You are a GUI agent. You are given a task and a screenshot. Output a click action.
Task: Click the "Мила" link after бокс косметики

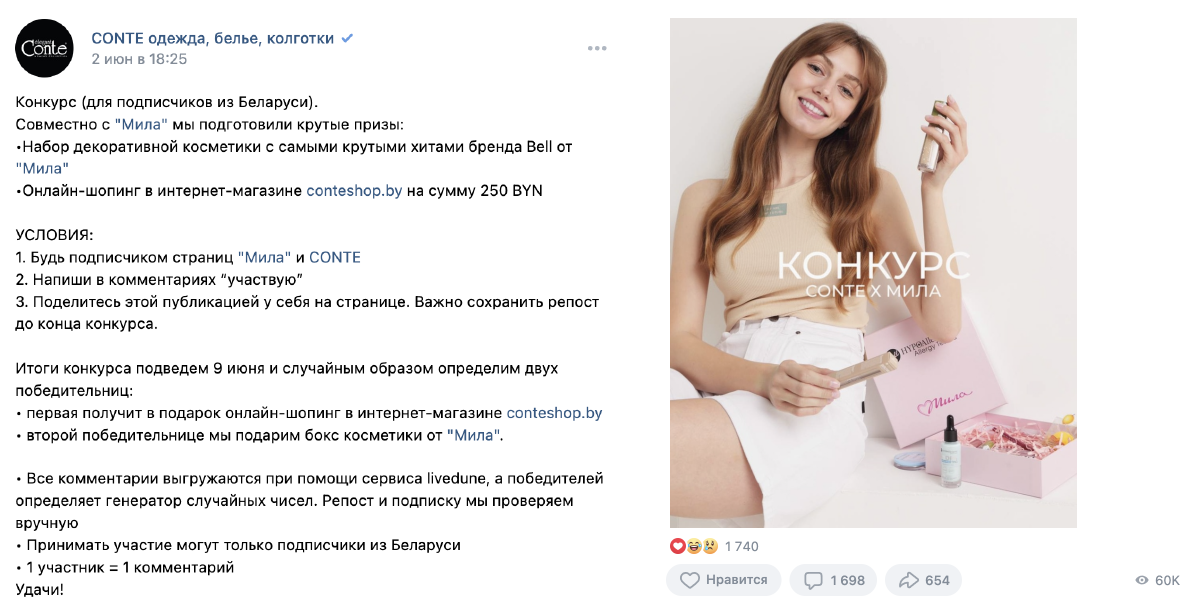point(473,435)
